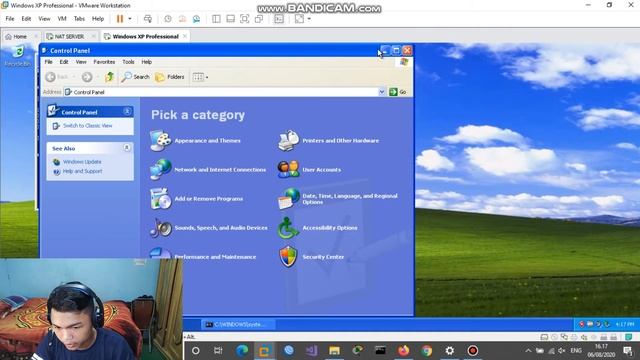640x360 pixels.
Task: Click the revert snapshot icon
Action: coord(182,19)
